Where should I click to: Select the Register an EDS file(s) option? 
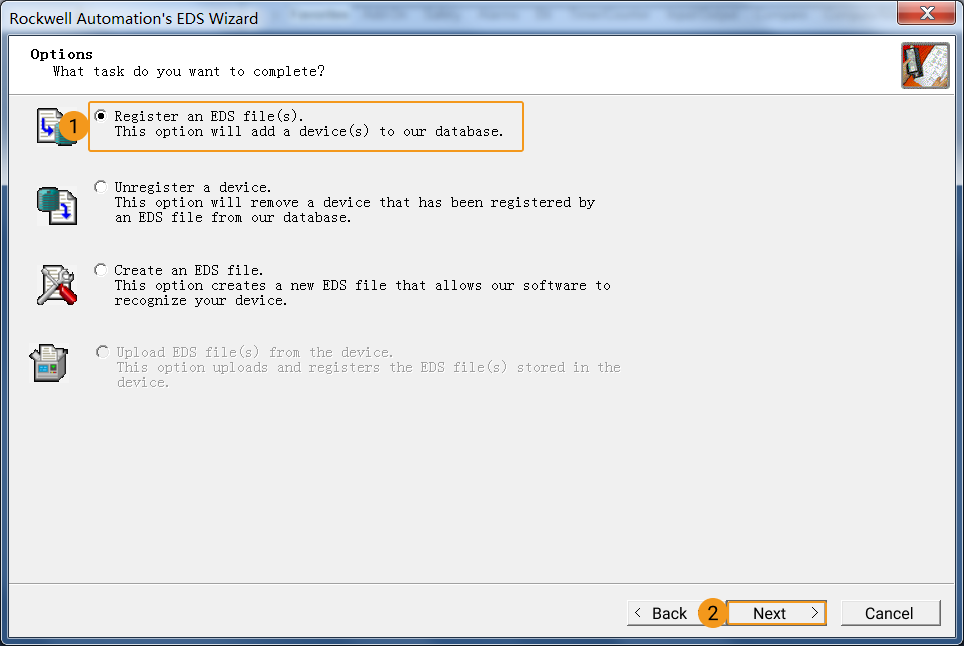[x=100, y=115]
